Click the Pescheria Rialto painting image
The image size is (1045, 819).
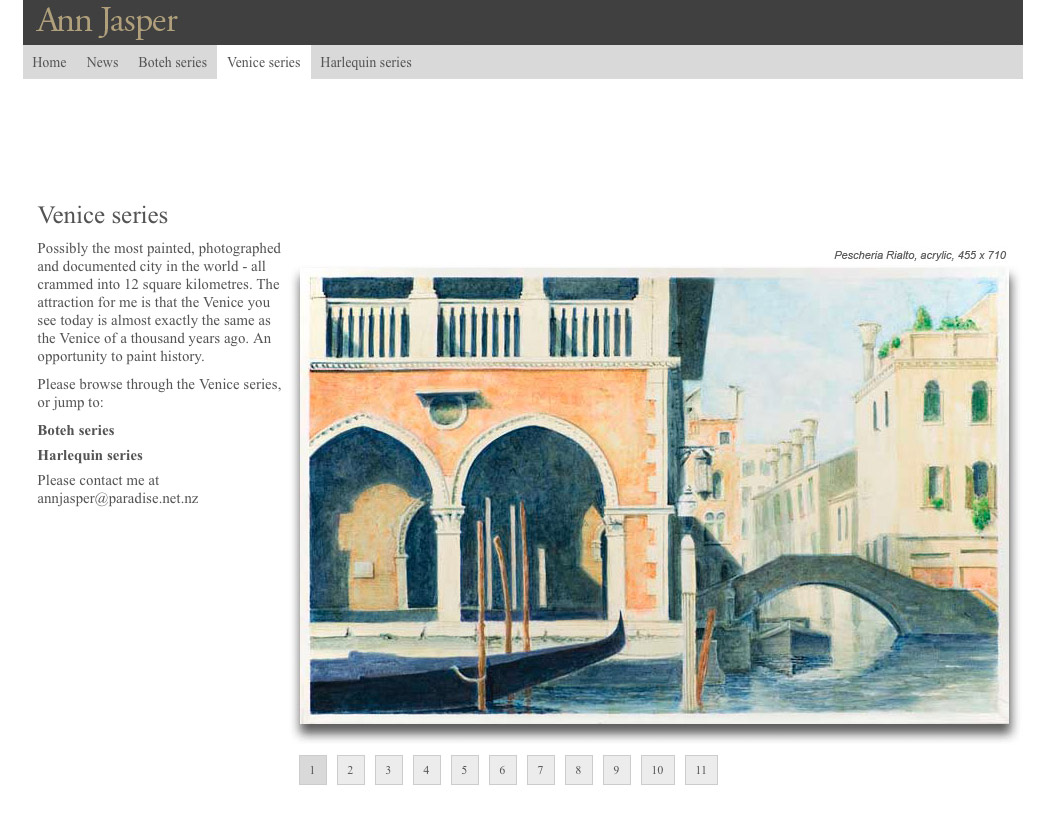[x=654, y=496]
